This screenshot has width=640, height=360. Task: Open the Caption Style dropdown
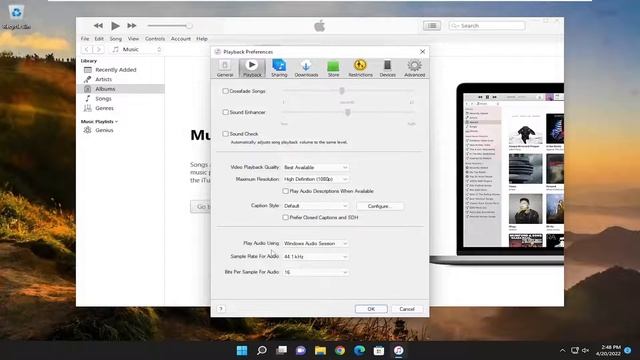click(x=316, y=206)
